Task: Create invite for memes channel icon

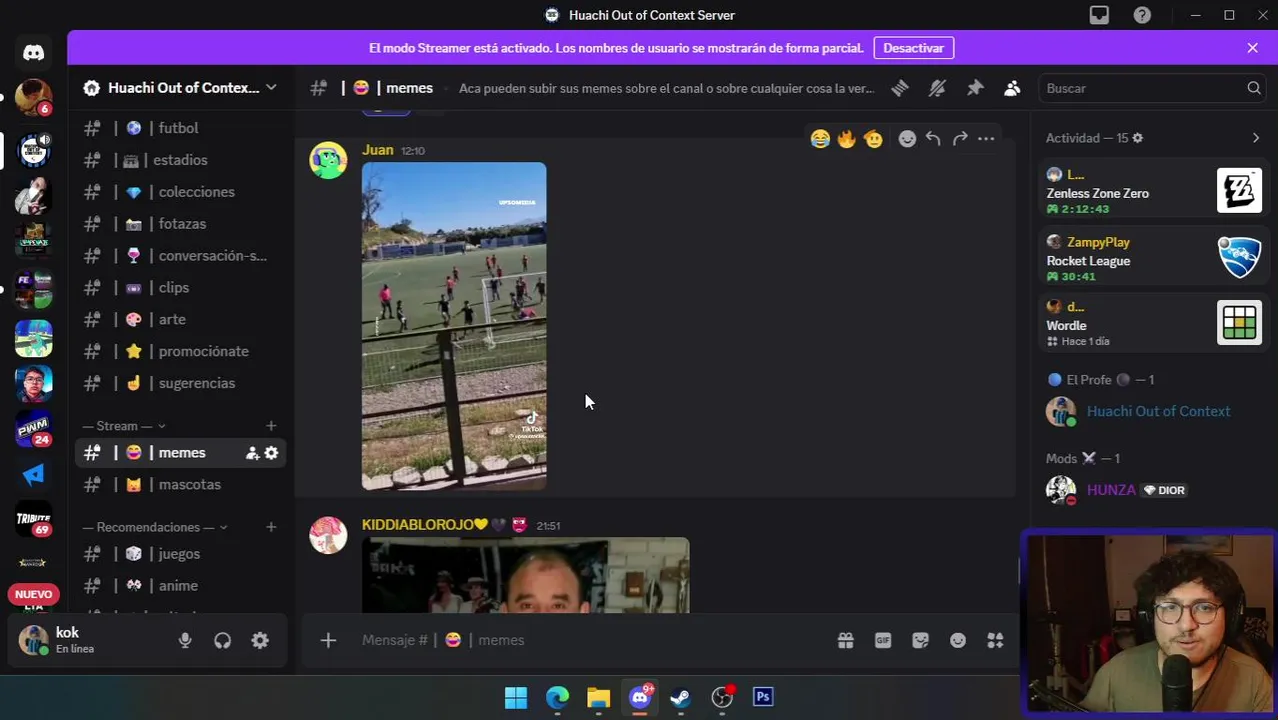Action: [x=252, y=453]
